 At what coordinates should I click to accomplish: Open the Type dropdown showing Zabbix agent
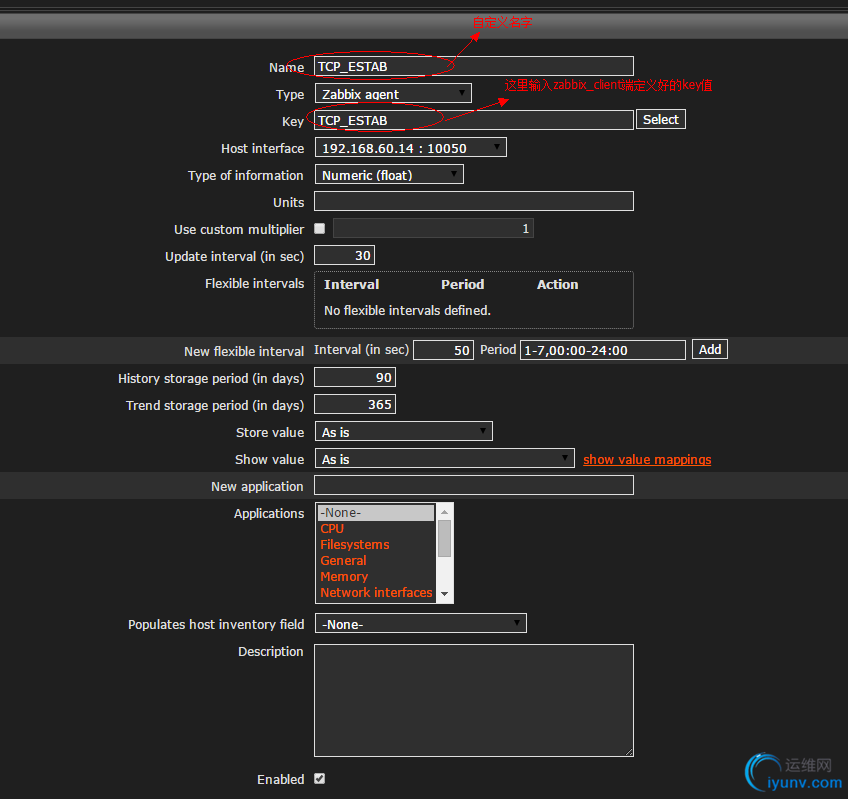click(393, 94)
